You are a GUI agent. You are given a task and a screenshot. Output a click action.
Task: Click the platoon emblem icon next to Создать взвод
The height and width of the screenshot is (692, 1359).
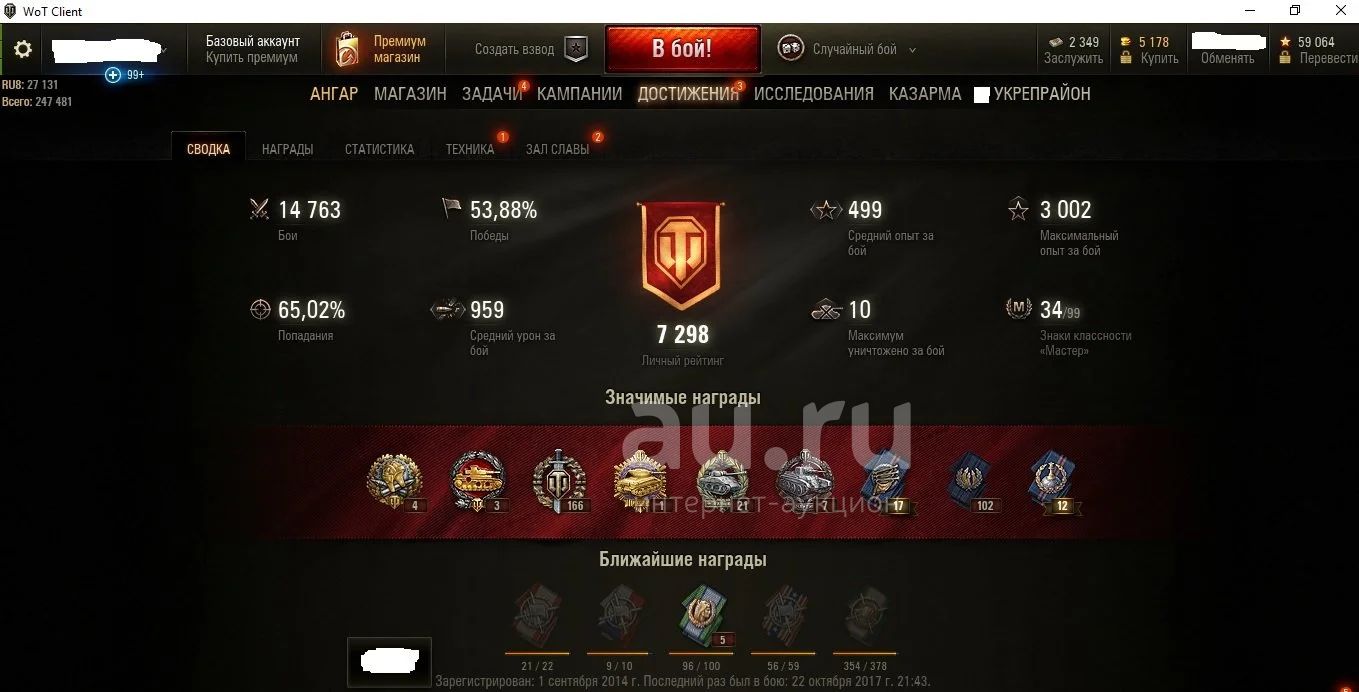click(576, 49)
